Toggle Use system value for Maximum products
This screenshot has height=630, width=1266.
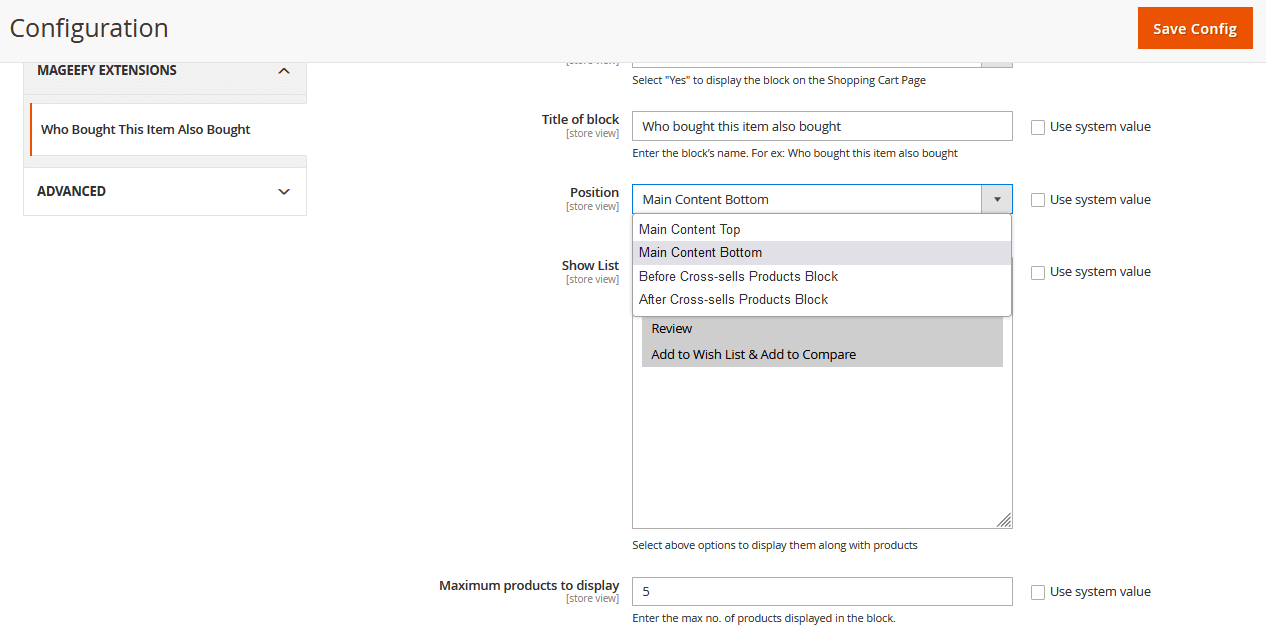coord(1038,592)
